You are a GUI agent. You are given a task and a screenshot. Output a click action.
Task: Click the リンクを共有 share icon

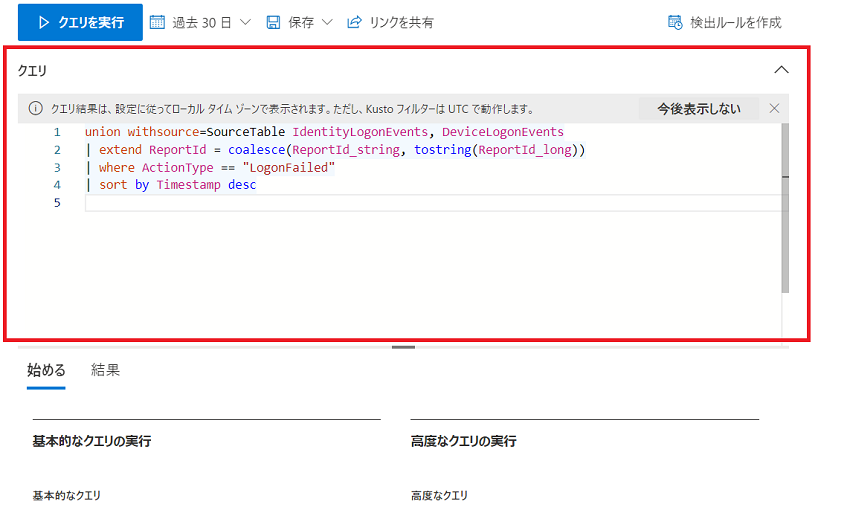click(354, 22)
